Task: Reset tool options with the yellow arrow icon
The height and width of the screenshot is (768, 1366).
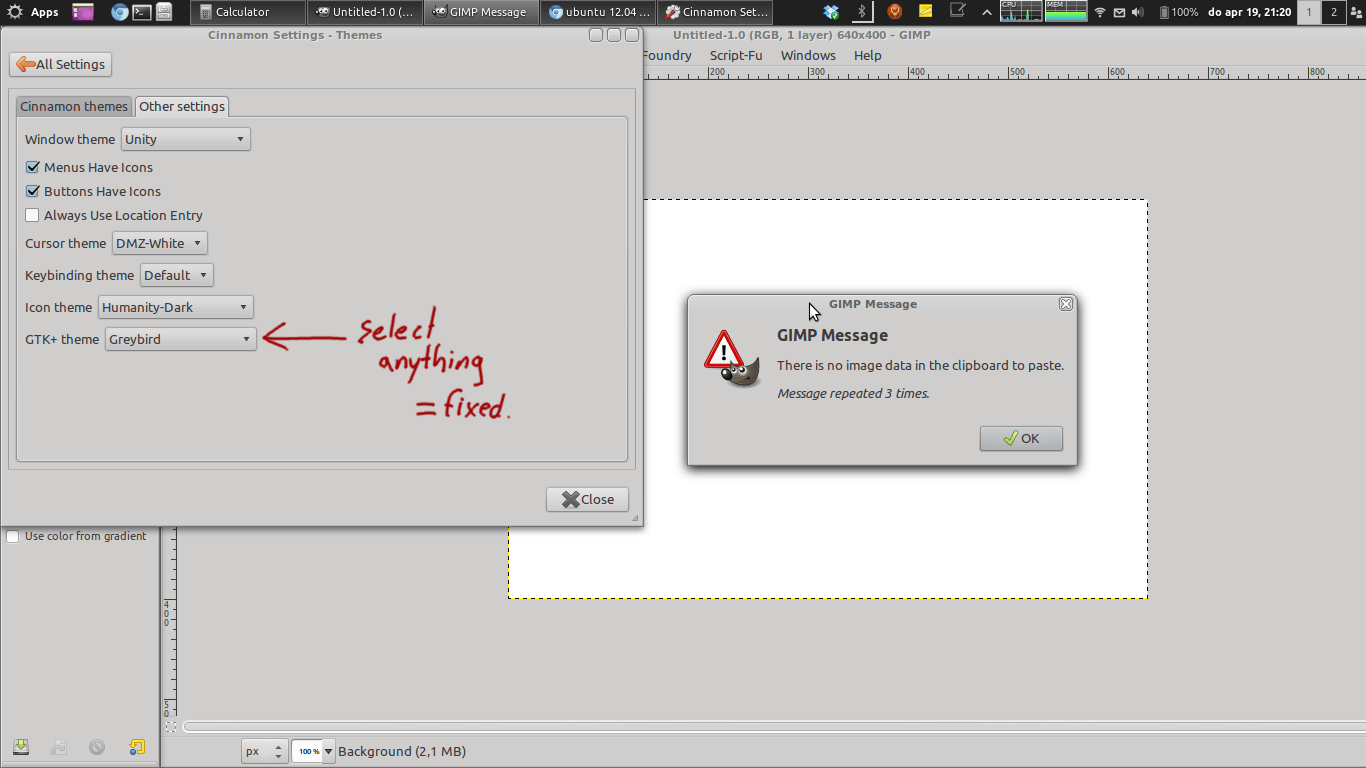Action: click(137, 747)
